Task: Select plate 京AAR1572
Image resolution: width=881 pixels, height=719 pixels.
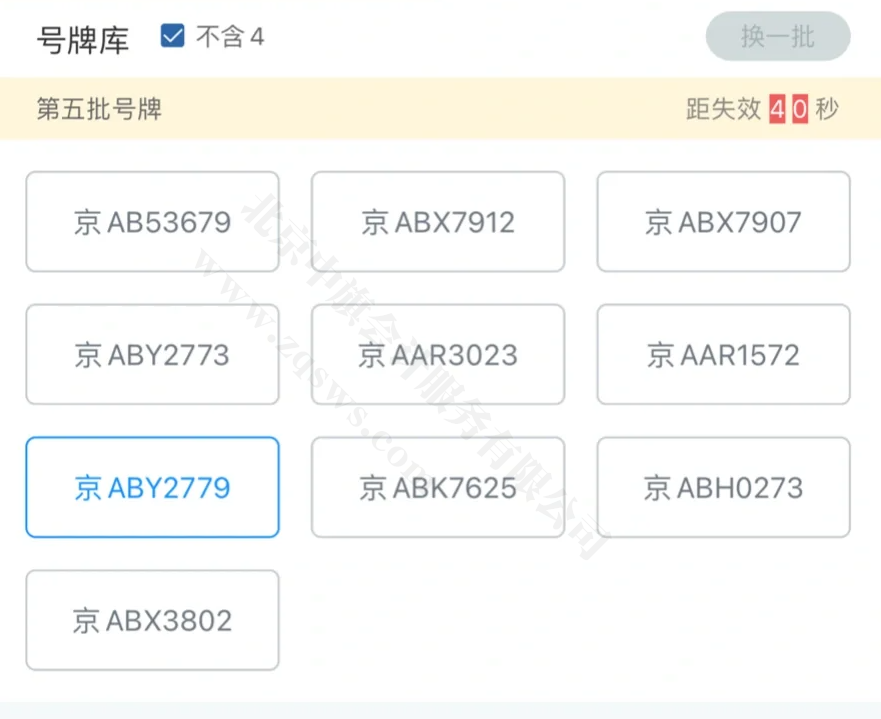Action: click(723, 354)
